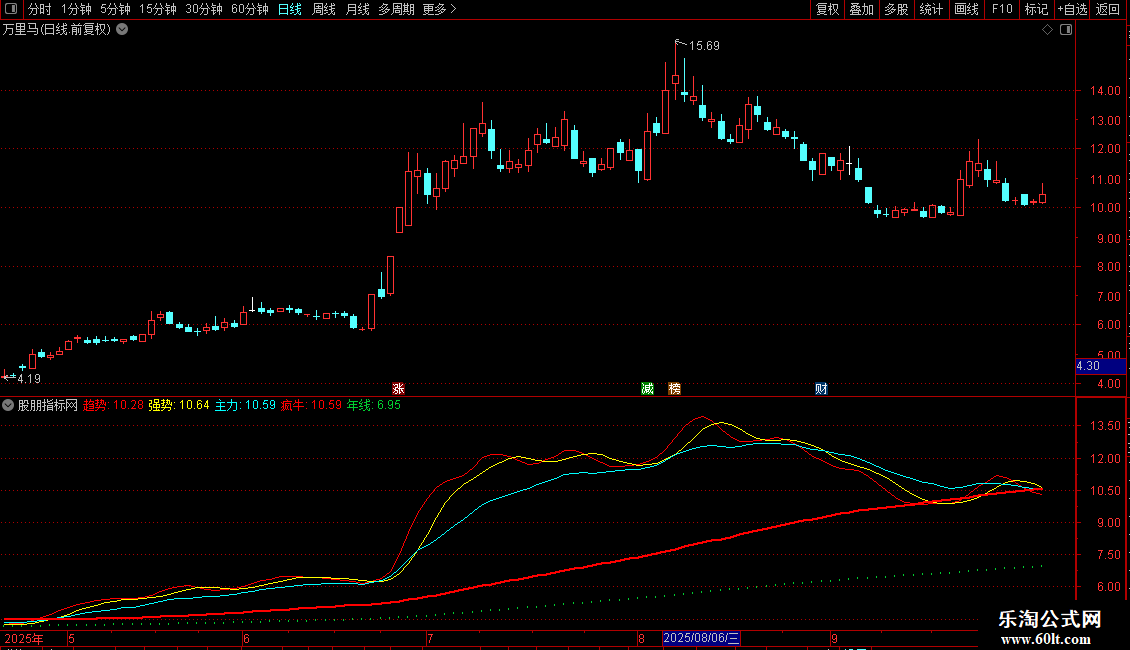Image resolution: width=1130 pixels, height=650 pixels.
Task: Open the 画线 drawing tools
Action: pos(966,9)
